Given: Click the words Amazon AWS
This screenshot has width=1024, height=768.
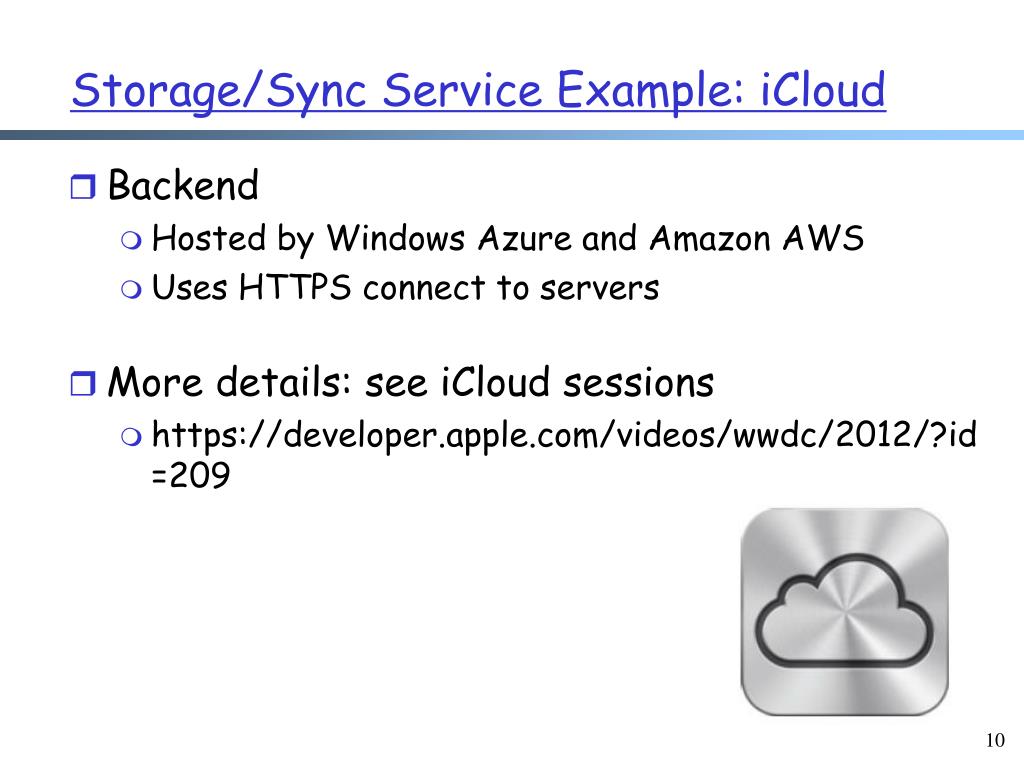Looking at the screenshot, I should pos(757,238).
